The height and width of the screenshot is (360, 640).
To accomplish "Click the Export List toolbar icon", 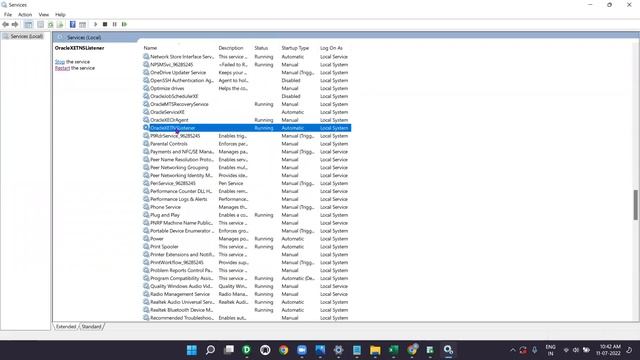I will click(60, 24).
